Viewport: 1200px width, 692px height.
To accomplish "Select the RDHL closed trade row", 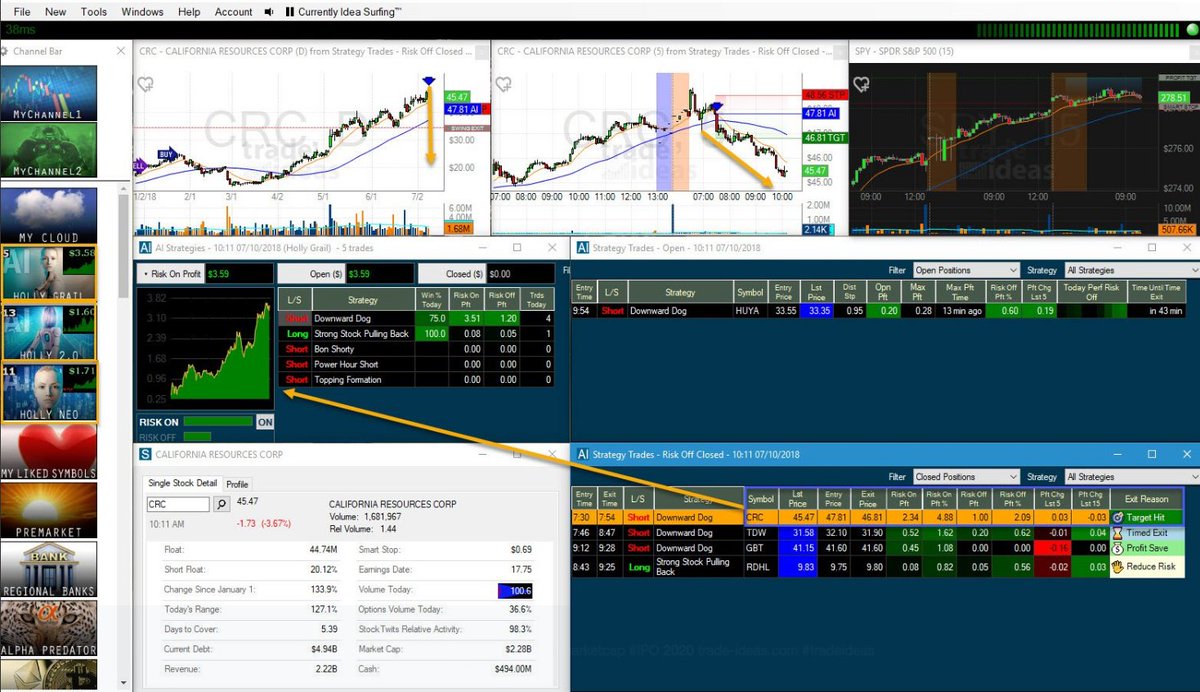I will pos(876,567).
